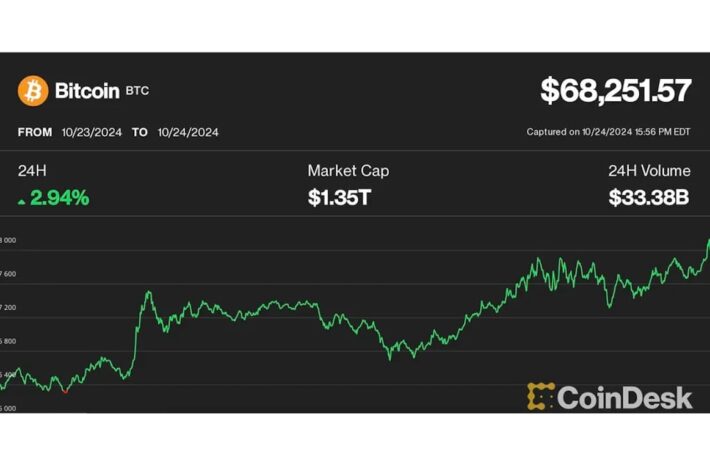Click the 24H Volume label
This screenshot has height=458, width=710.
coord(649,171)
